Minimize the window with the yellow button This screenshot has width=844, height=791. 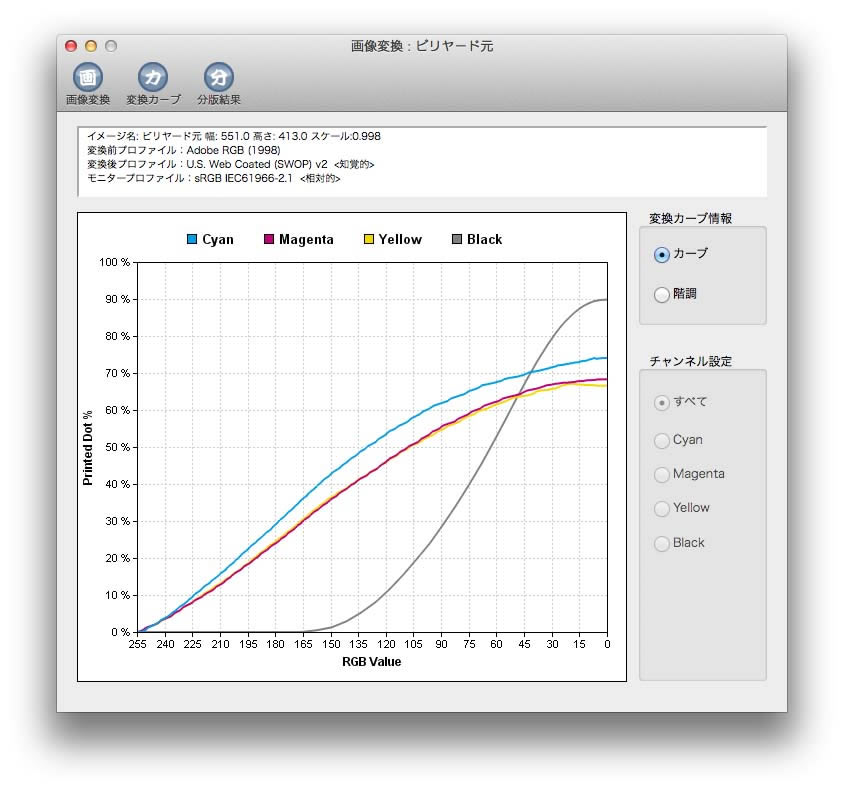(x=91, y=46)
